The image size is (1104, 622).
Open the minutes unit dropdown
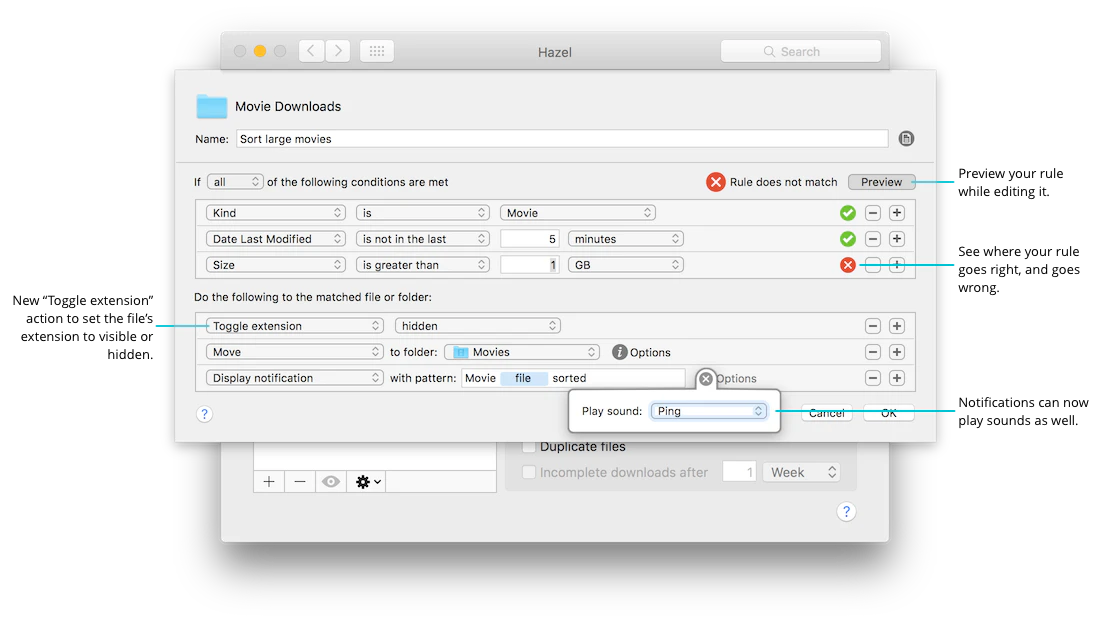pos(625,239)
